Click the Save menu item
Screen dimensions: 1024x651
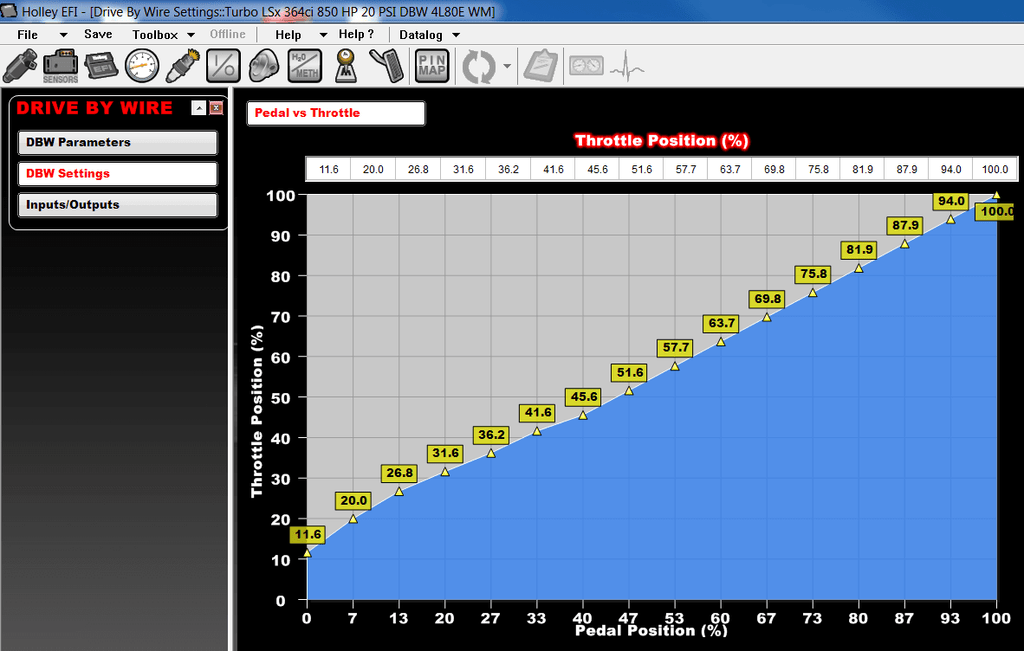click(x=98, y=34)
